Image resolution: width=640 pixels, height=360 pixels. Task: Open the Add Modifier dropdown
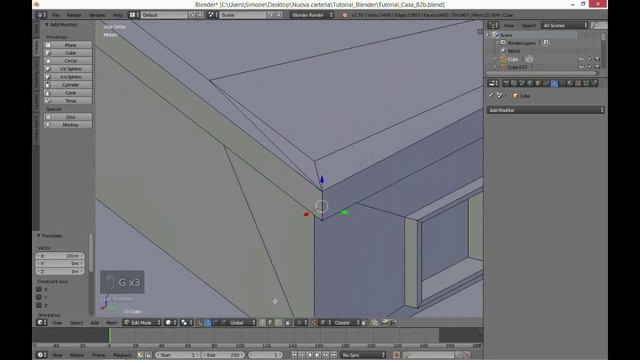pos(545,110)
